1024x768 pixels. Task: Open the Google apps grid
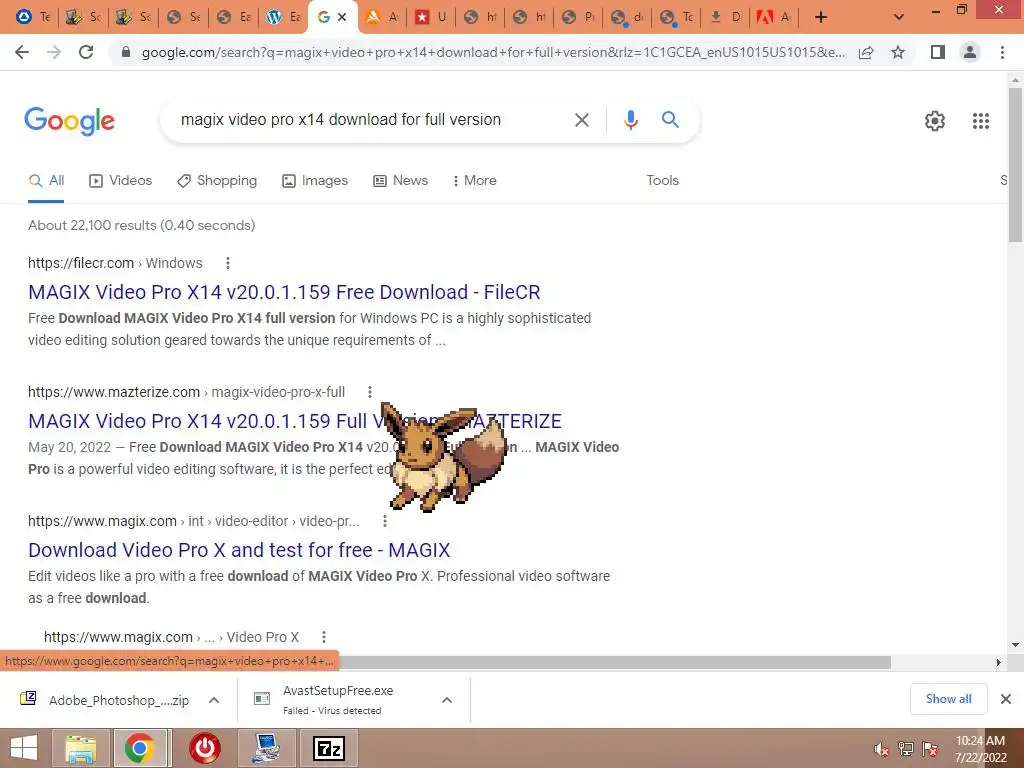[980, 121]
